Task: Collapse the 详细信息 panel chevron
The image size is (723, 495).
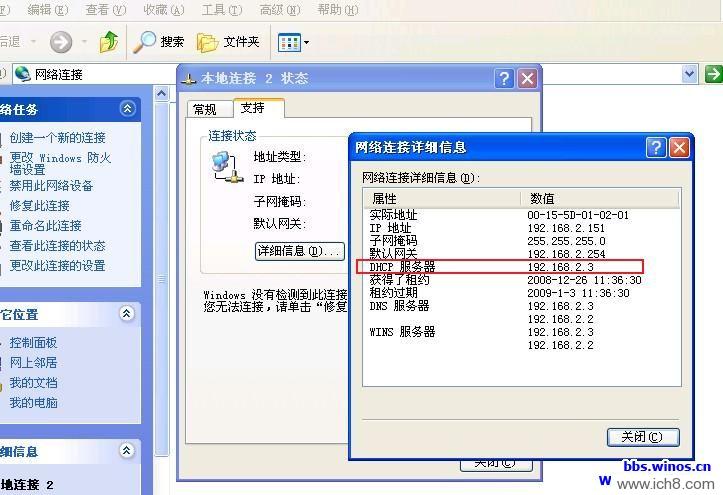Action: coord(127,452)
